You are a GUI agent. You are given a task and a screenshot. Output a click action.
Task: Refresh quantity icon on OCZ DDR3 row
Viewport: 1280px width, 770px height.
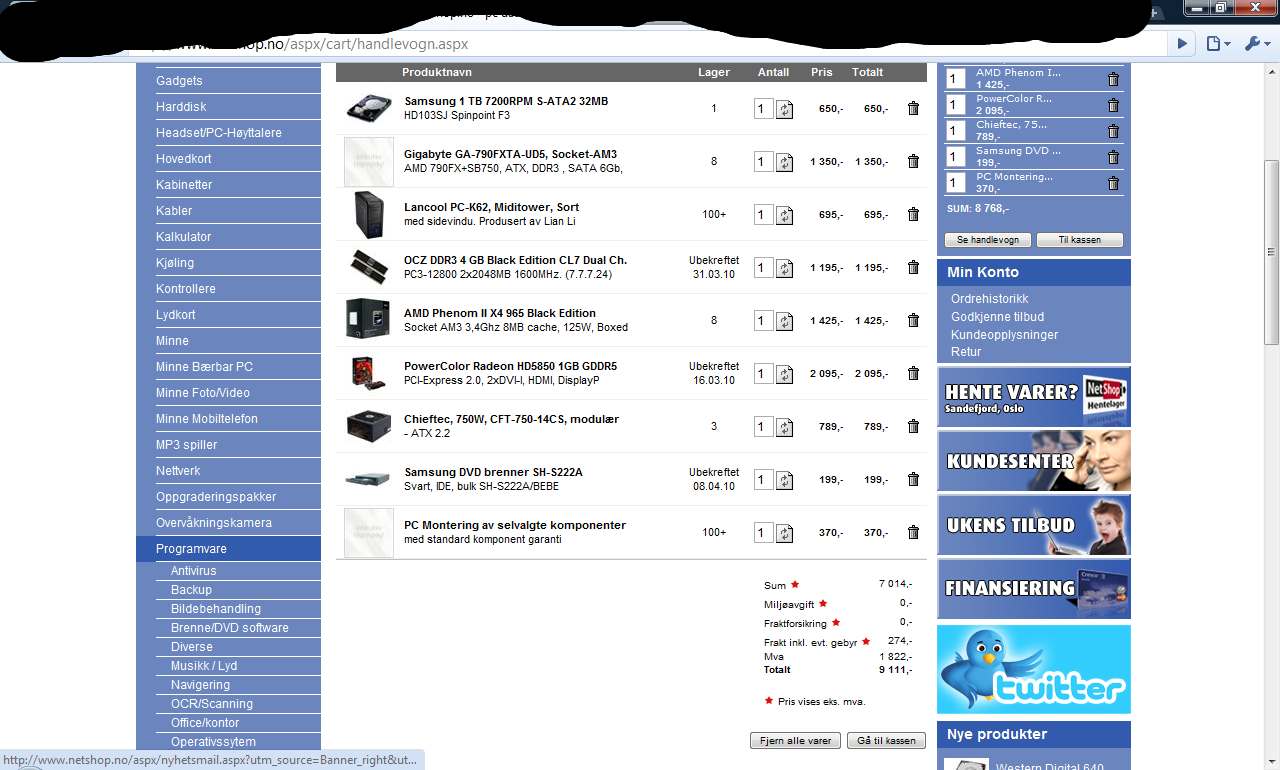(785, 268)
